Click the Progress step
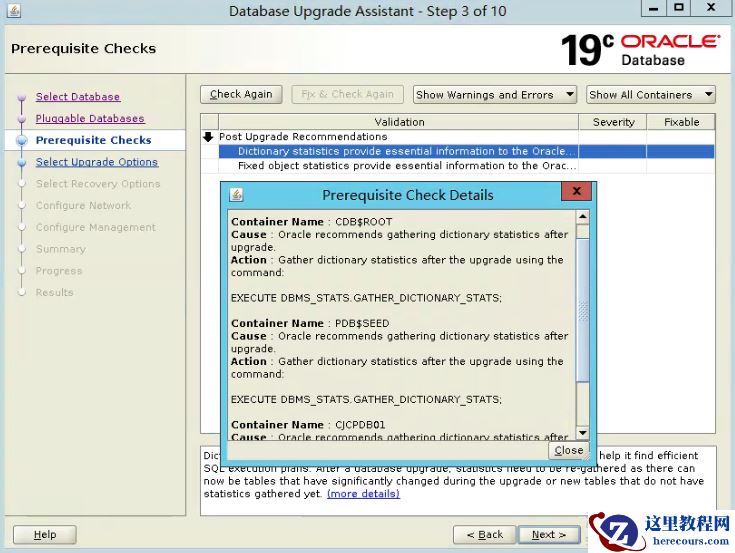 click(59, 271)
